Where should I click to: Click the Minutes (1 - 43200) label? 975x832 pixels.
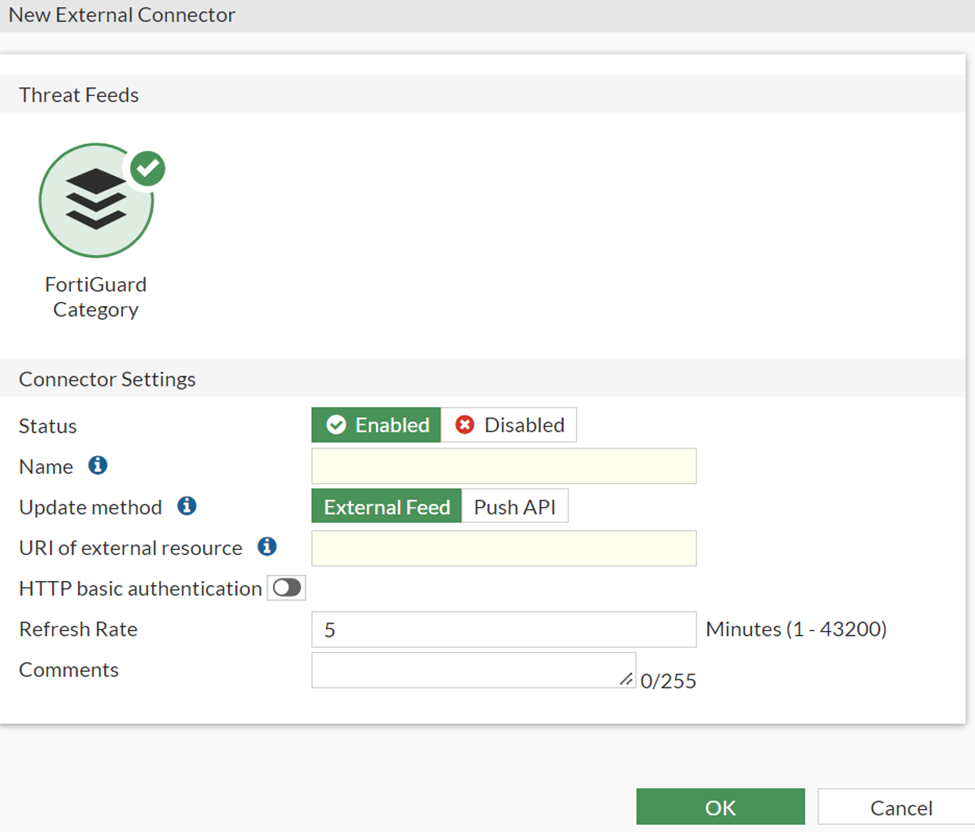point(796,629)
